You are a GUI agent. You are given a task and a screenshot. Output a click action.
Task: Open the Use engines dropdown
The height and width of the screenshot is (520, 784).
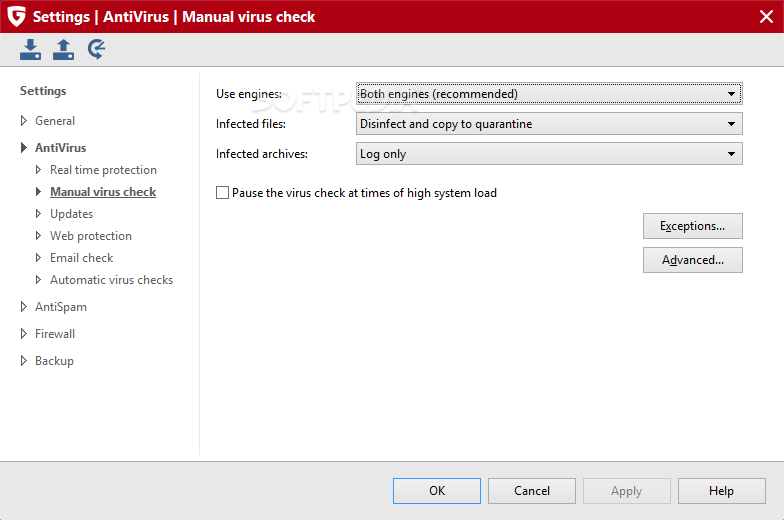[549, 94]
